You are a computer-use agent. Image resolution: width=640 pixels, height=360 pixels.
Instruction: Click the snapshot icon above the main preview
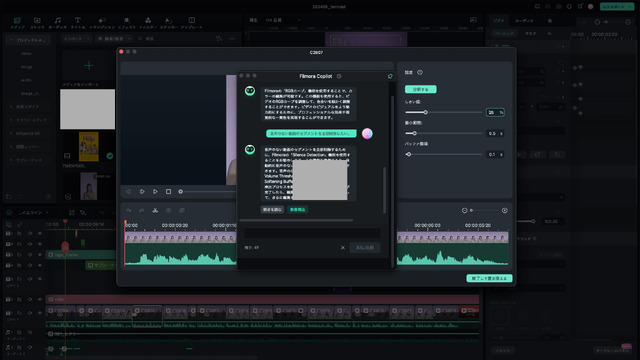tap(473, 20)
